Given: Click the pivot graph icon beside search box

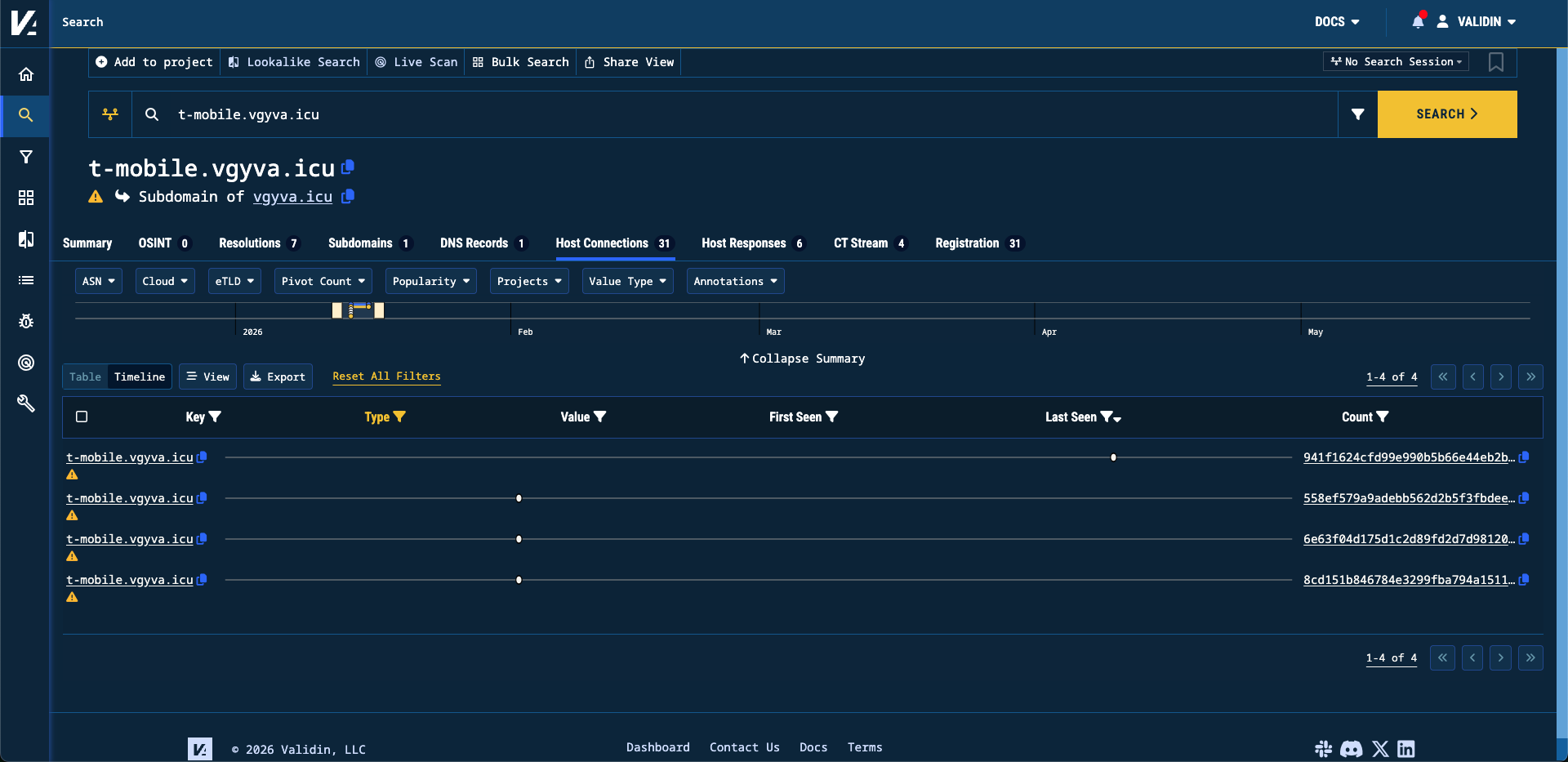Looking at the screenshot, I should pos(110,114).
